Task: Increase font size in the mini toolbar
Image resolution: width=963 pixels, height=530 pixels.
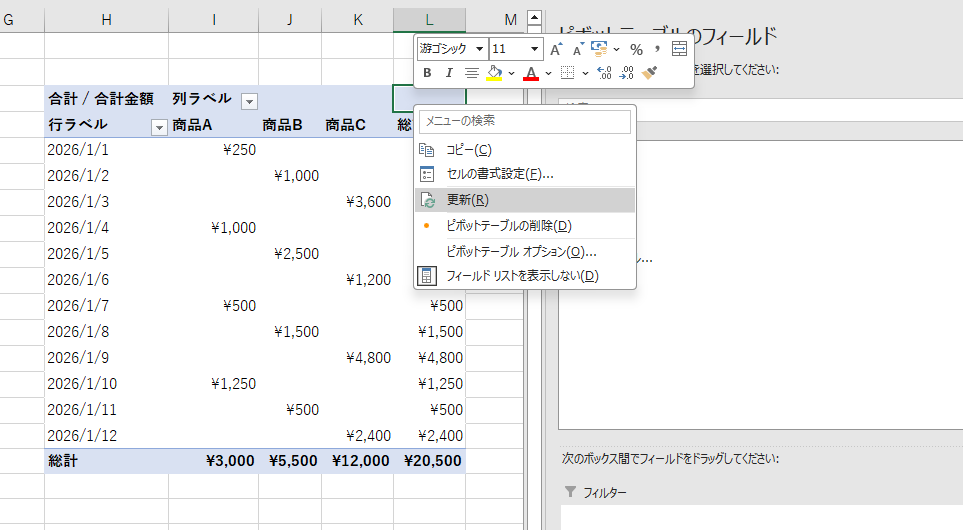Action: pyautogui.click(x=557, y=49)
